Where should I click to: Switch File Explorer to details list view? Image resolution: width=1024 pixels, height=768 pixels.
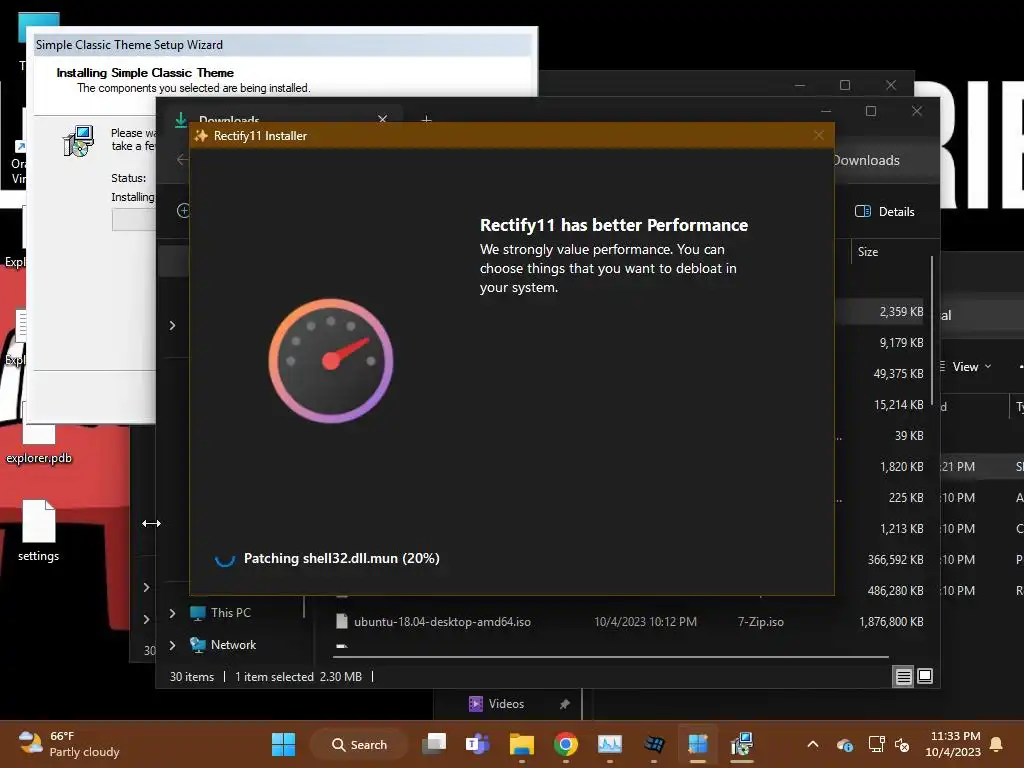(x=903, y=677)
